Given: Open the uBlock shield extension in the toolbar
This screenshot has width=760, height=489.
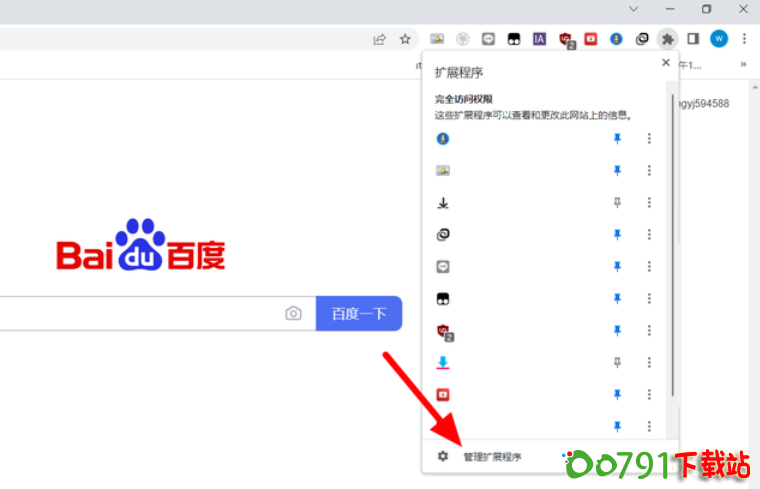Looking at the screenshot, I should 566,39.
